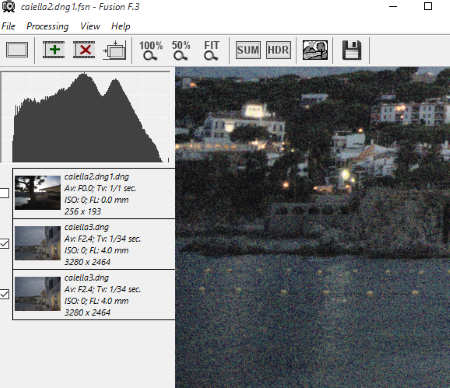The width and height of the screenshot is (450, 388).
Task: Zoom to 100% view
Action: pyautogui.click(x=151, y=50)
